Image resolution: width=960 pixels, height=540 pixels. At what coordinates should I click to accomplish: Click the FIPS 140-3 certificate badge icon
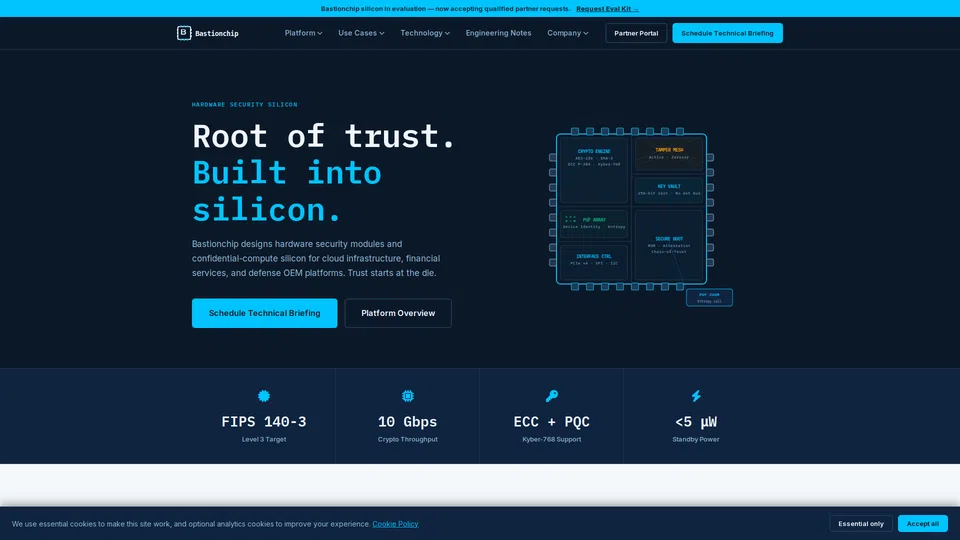pos(264,396)
